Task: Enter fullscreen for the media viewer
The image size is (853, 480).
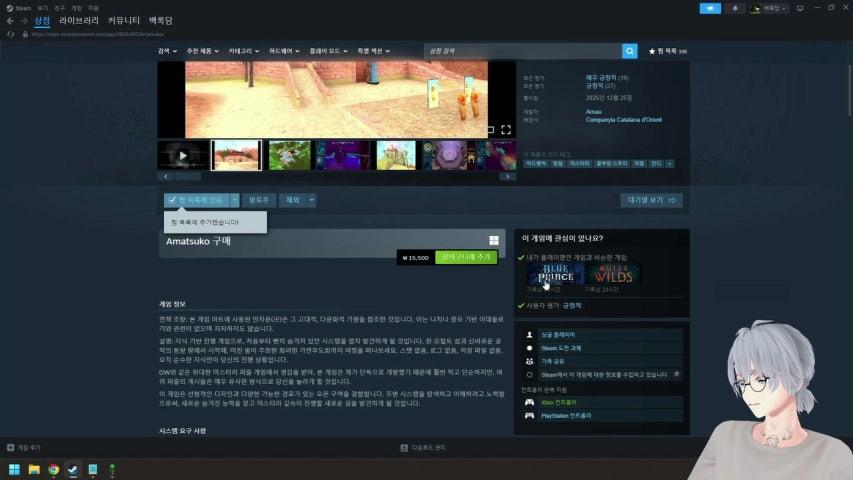Action: [x=506, y=130]
